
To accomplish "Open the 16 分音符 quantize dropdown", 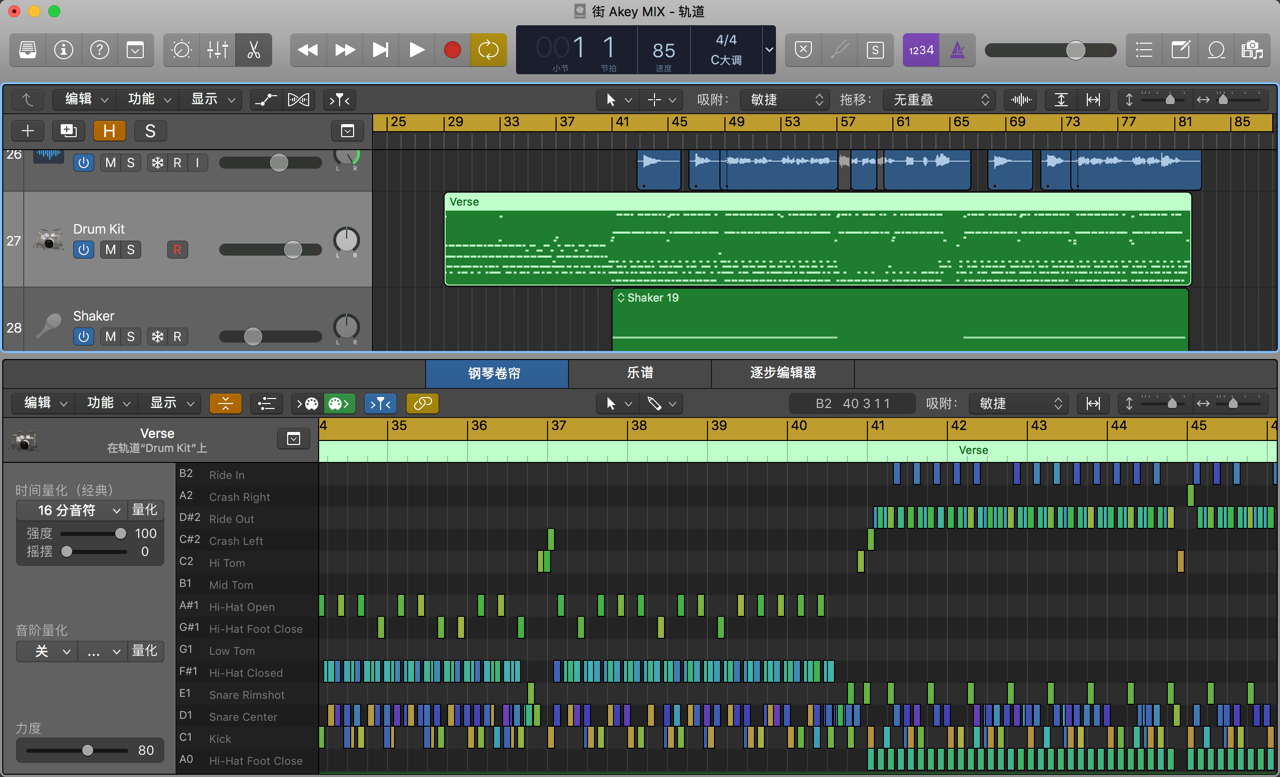I will pyautogui.click(x=72, y=510).
